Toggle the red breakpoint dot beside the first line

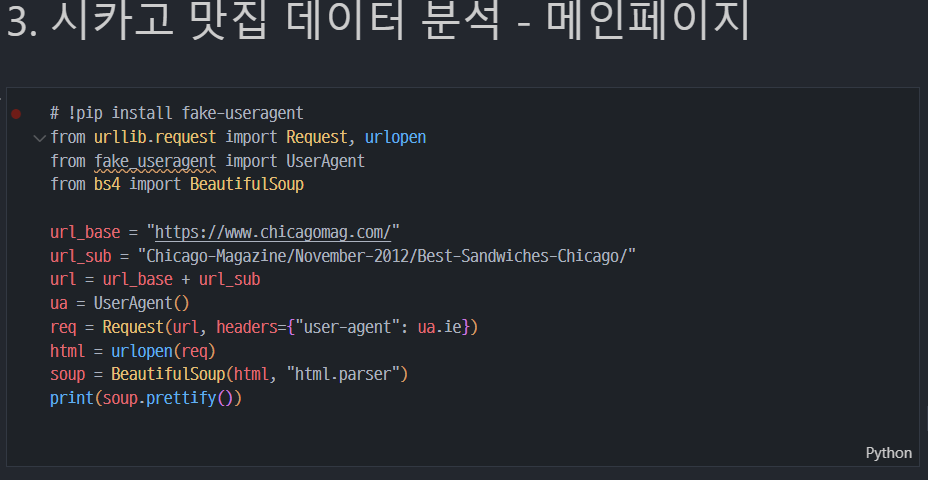click(16, 114)
